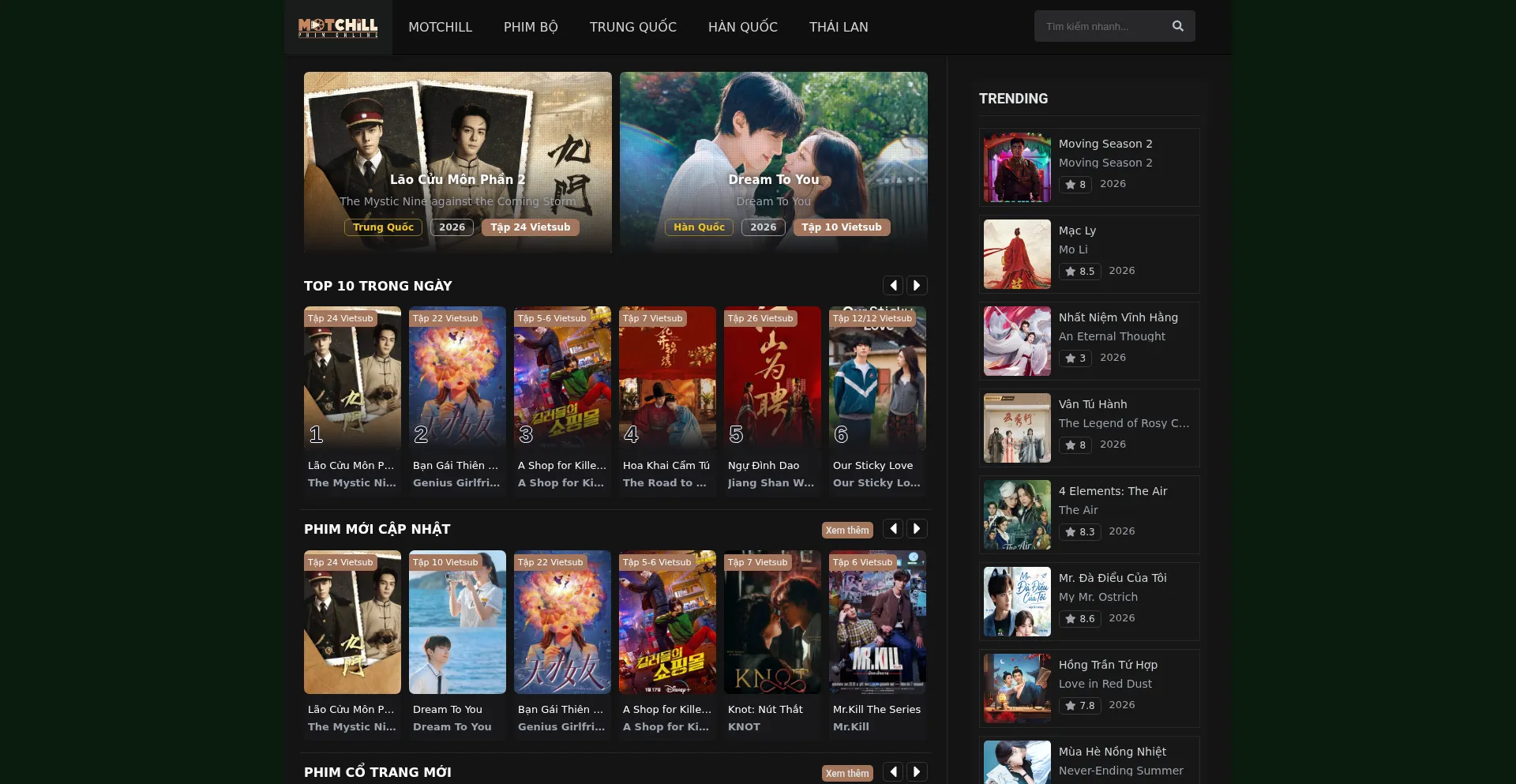Click the search magnifier icon
The height and width of the screenshot is (784, 1516).
click(1177, 26)
